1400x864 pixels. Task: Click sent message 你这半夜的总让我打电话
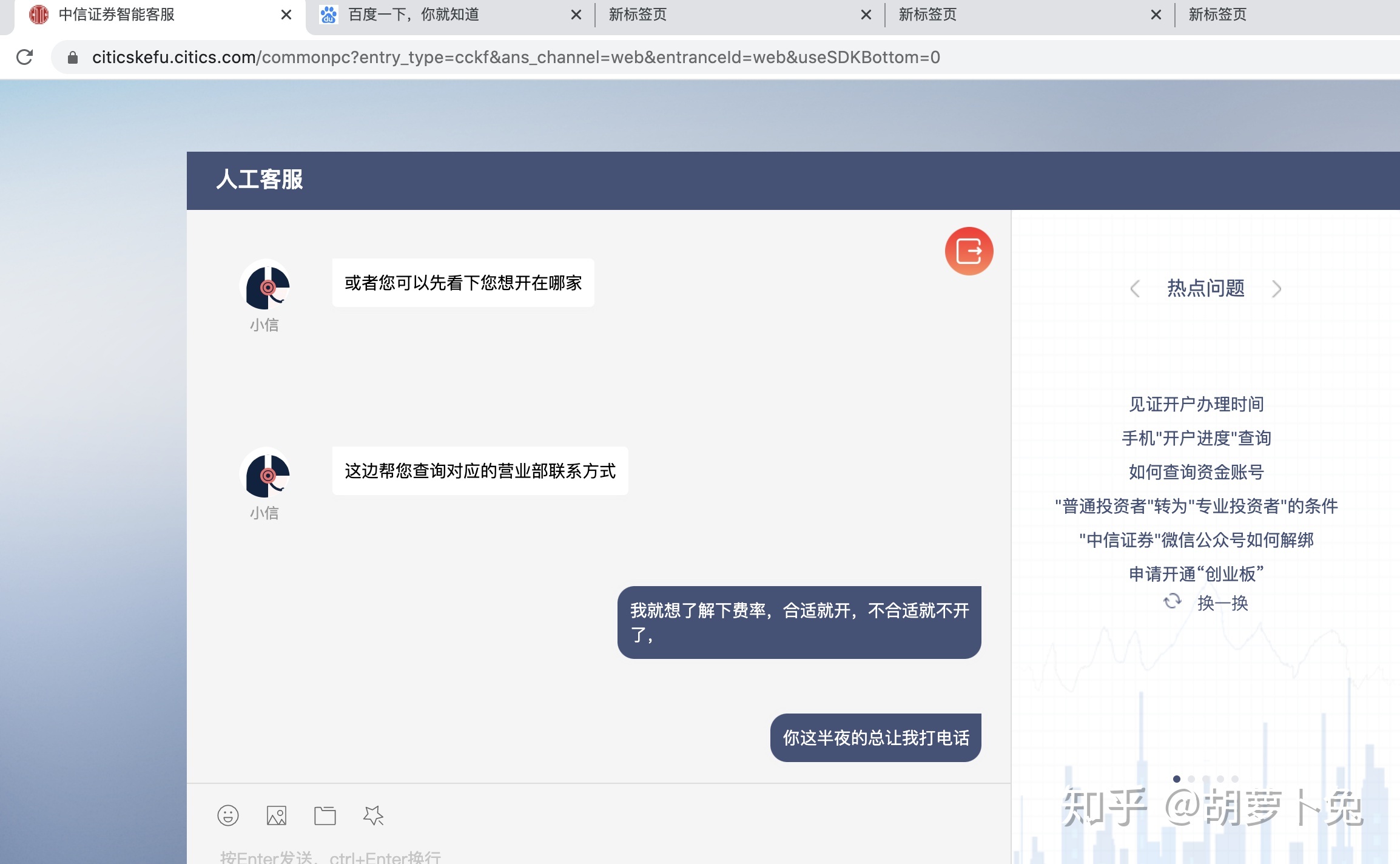click(x=875, y=738)
